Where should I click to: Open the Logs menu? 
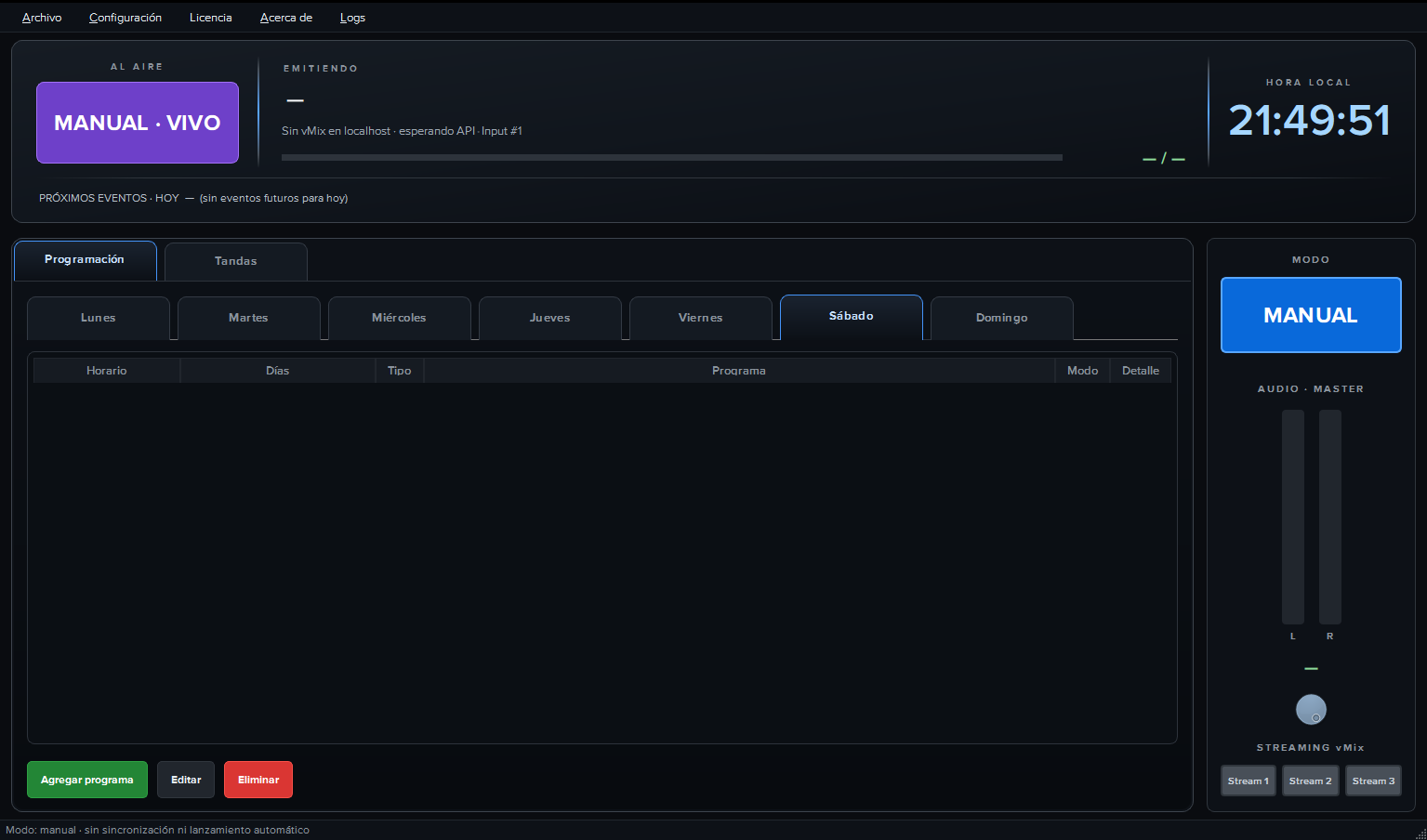coord(352,17)
